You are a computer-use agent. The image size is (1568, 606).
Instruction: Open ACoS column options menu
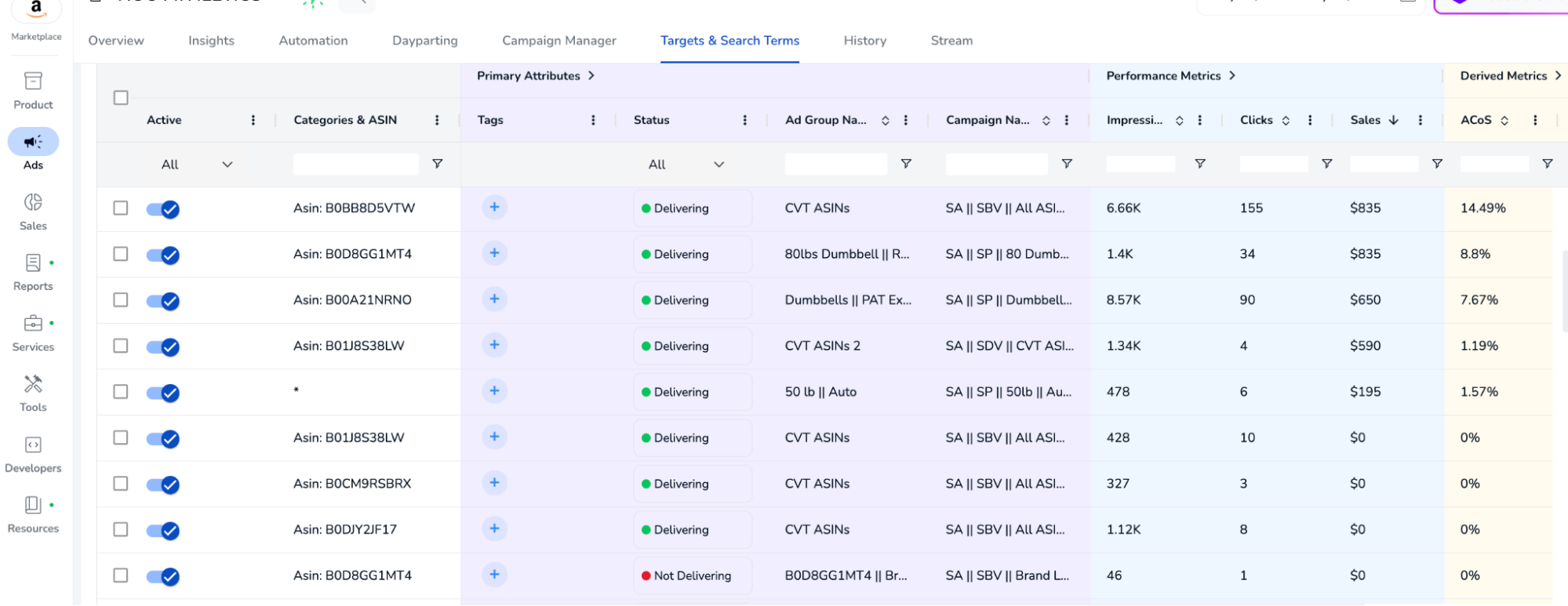pyautogui.click(x=1535, y=120)
